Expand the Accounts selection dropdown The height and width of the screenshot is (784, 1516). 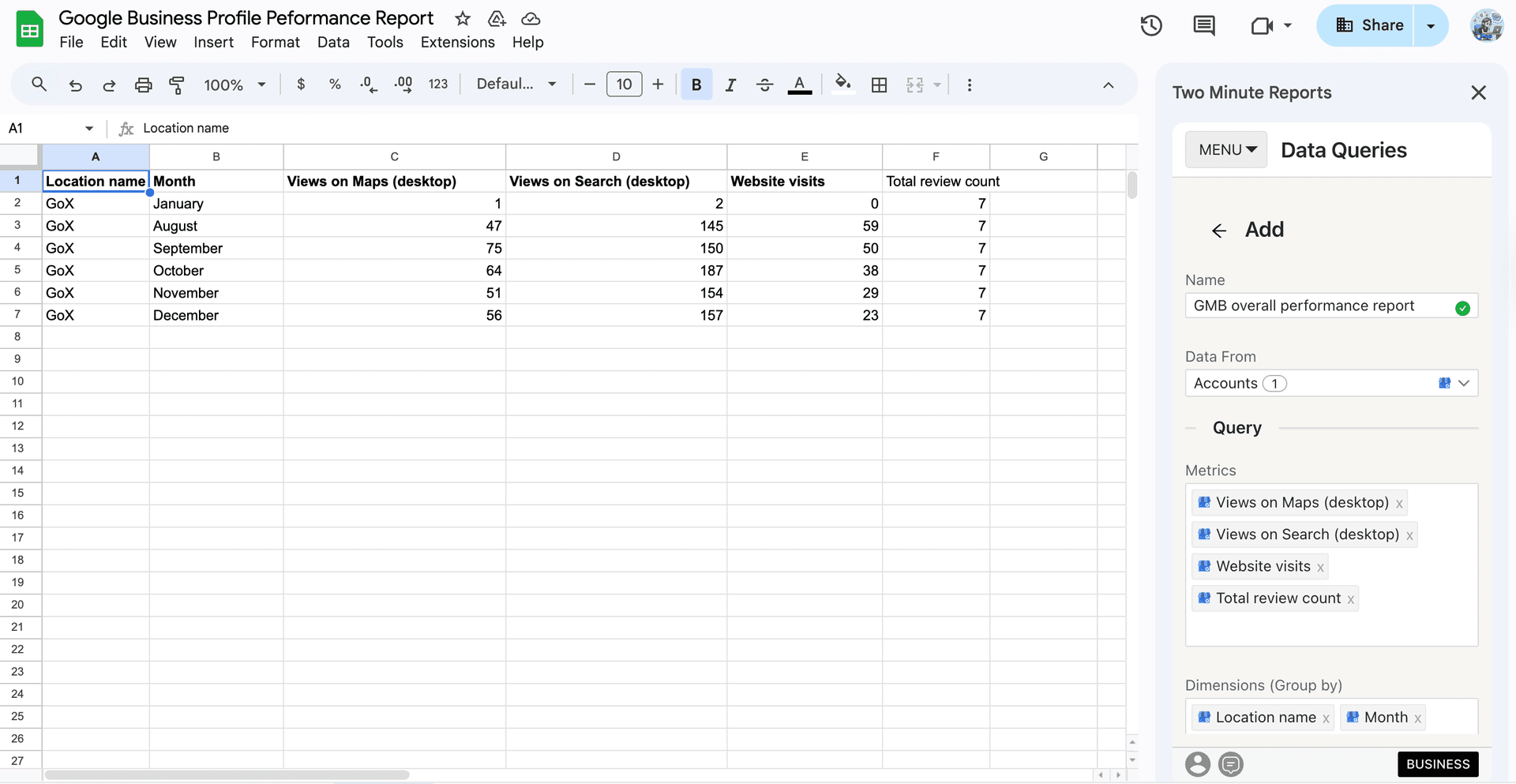1465,383
